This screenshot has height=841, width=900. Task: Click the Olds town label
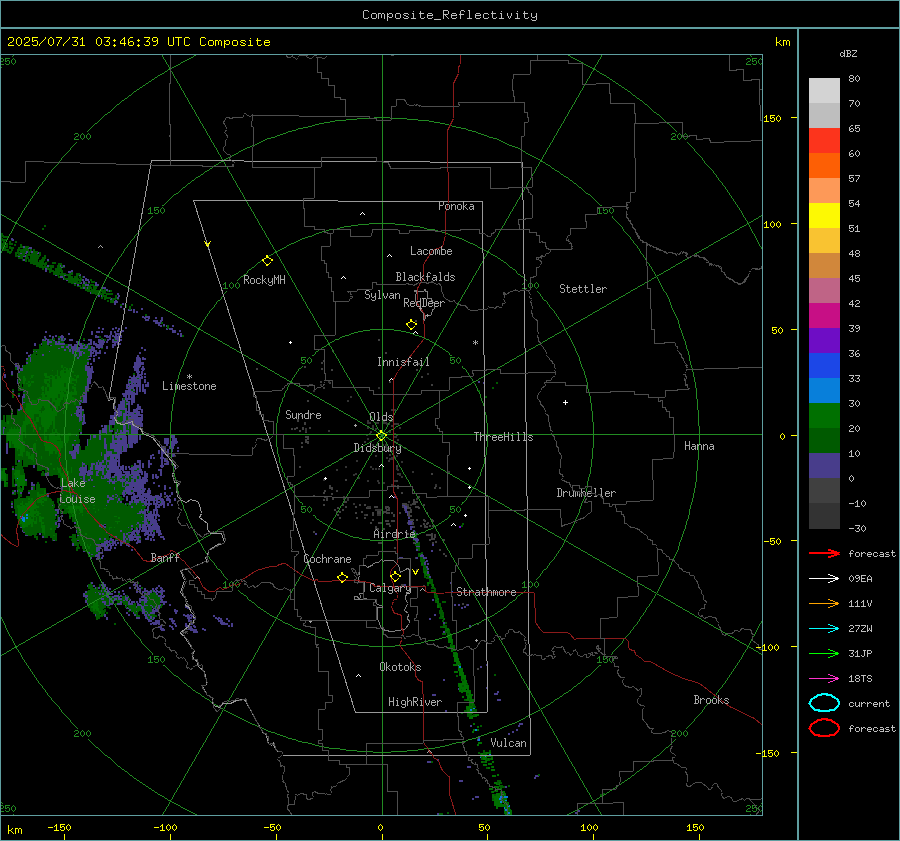click(381, 417)
